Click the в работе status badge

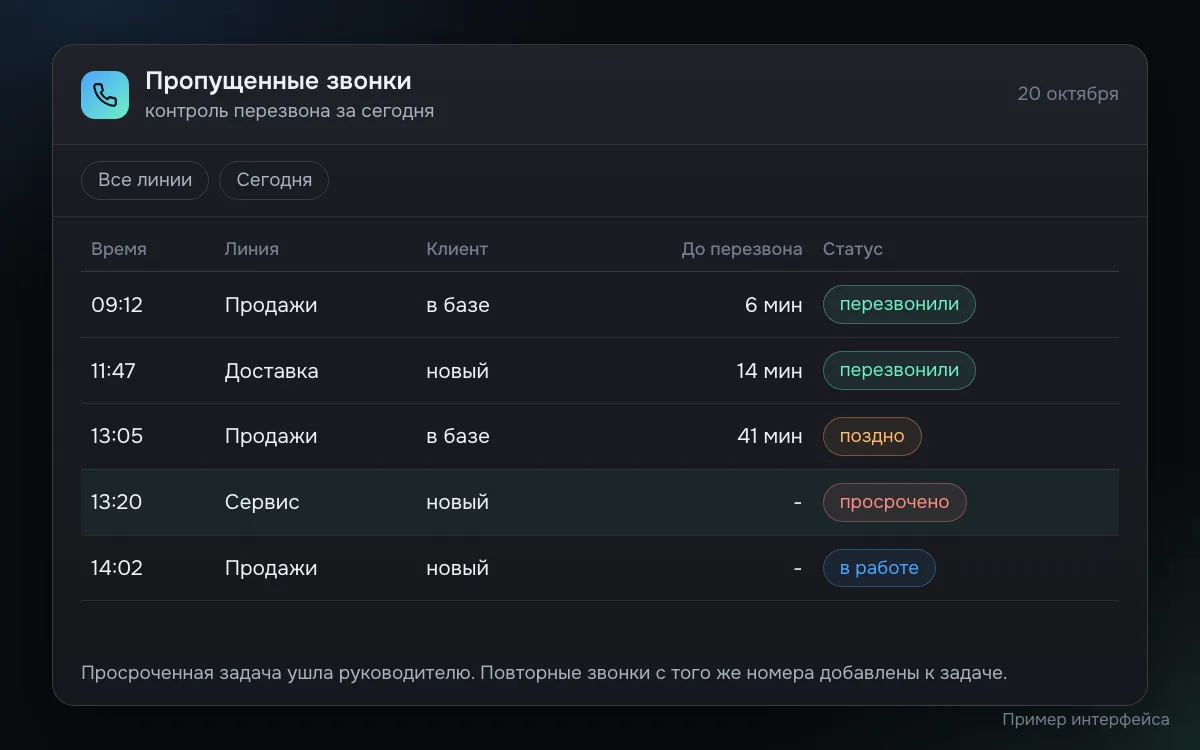coord(879,568)
